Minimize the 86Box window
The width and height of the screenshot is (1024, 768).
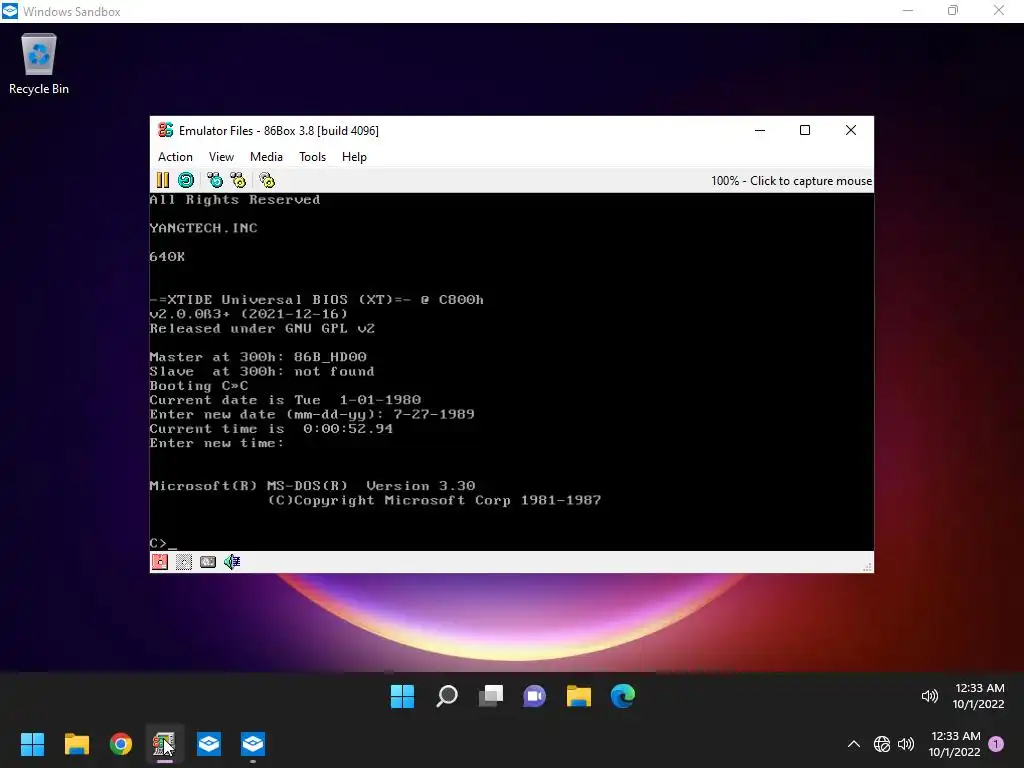click(760, 130)
